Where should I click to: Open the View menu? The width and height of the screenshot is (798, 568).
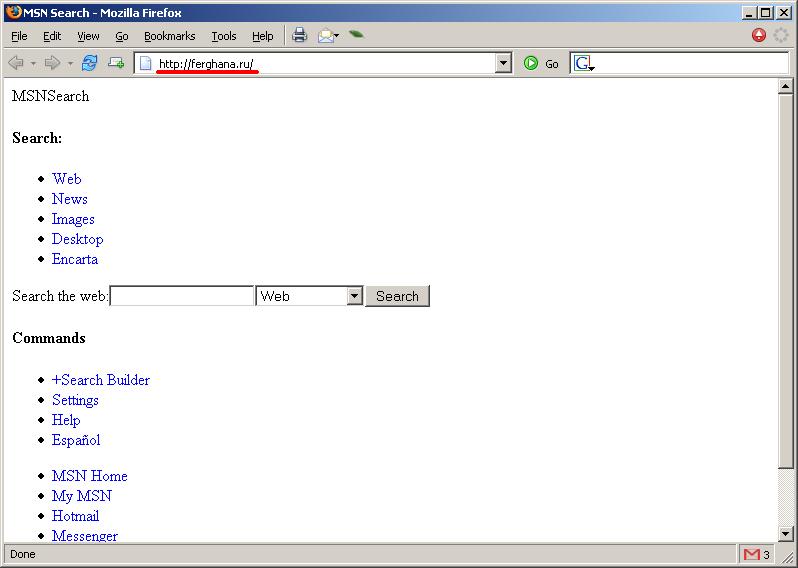88,36
